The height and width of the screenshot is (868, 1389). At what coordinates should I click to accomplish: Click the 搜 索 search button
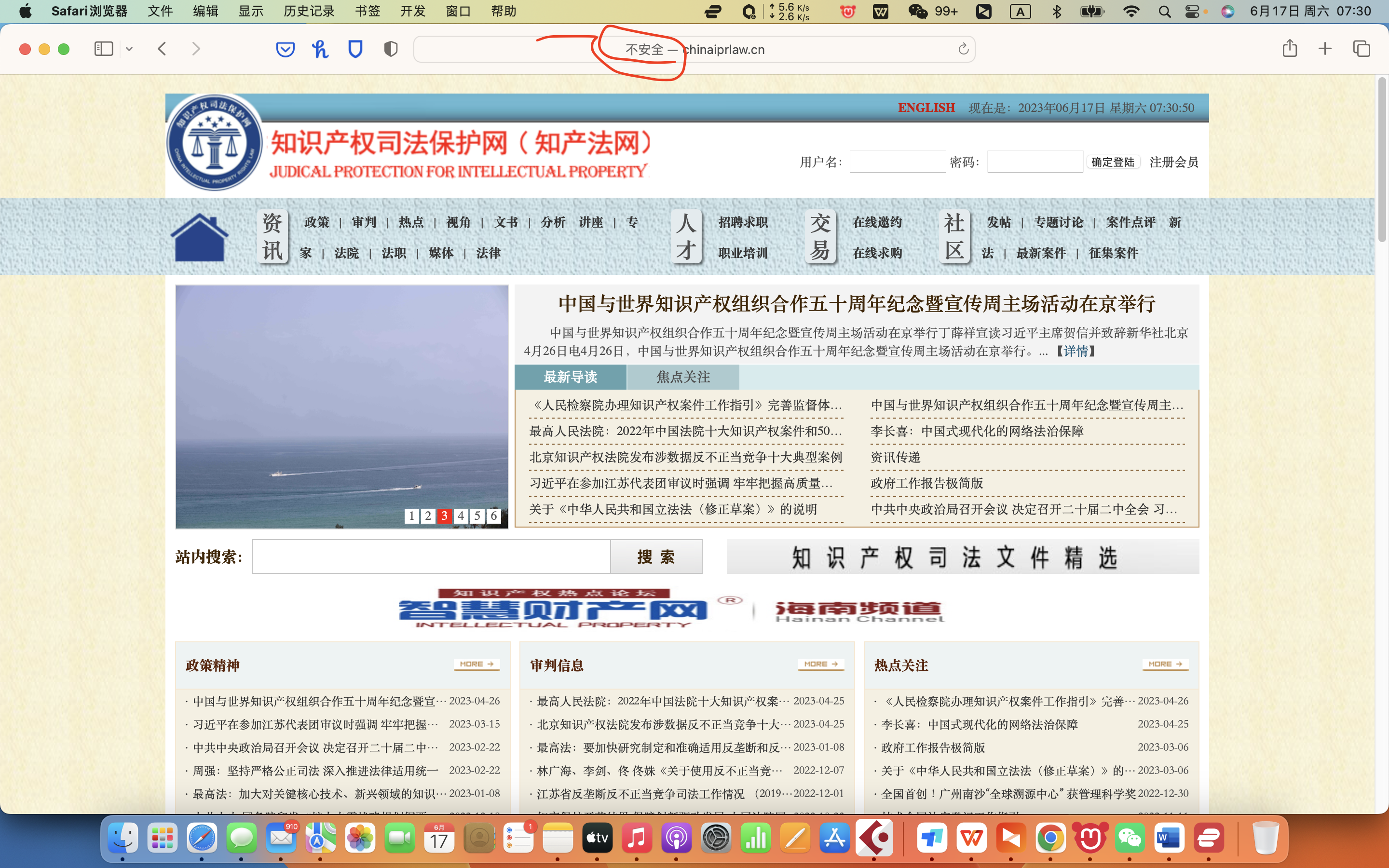coord(656,556)
